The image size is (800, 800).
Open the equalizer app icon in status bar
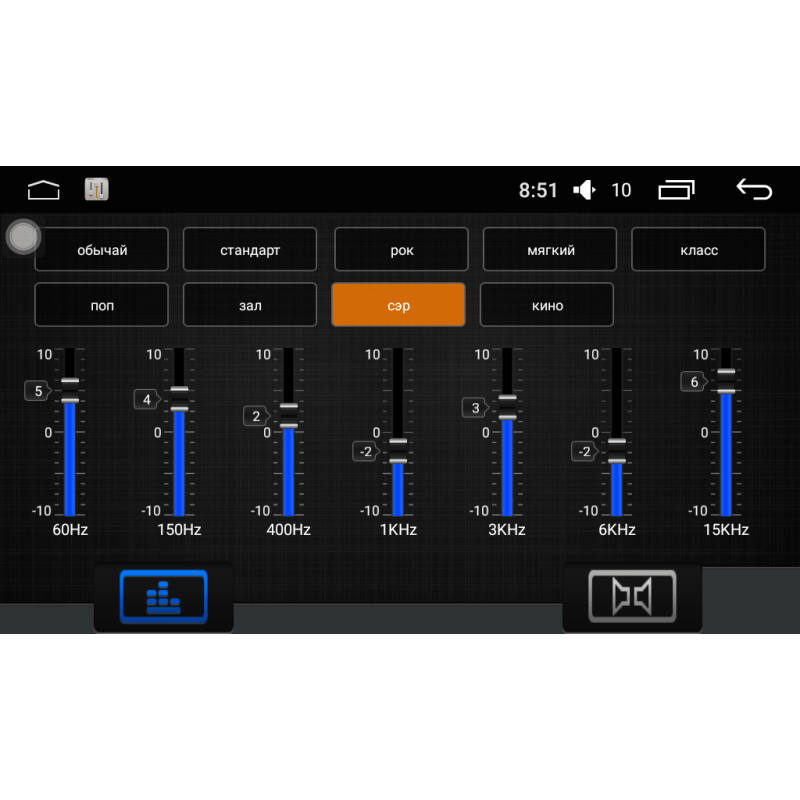[96, 190]
